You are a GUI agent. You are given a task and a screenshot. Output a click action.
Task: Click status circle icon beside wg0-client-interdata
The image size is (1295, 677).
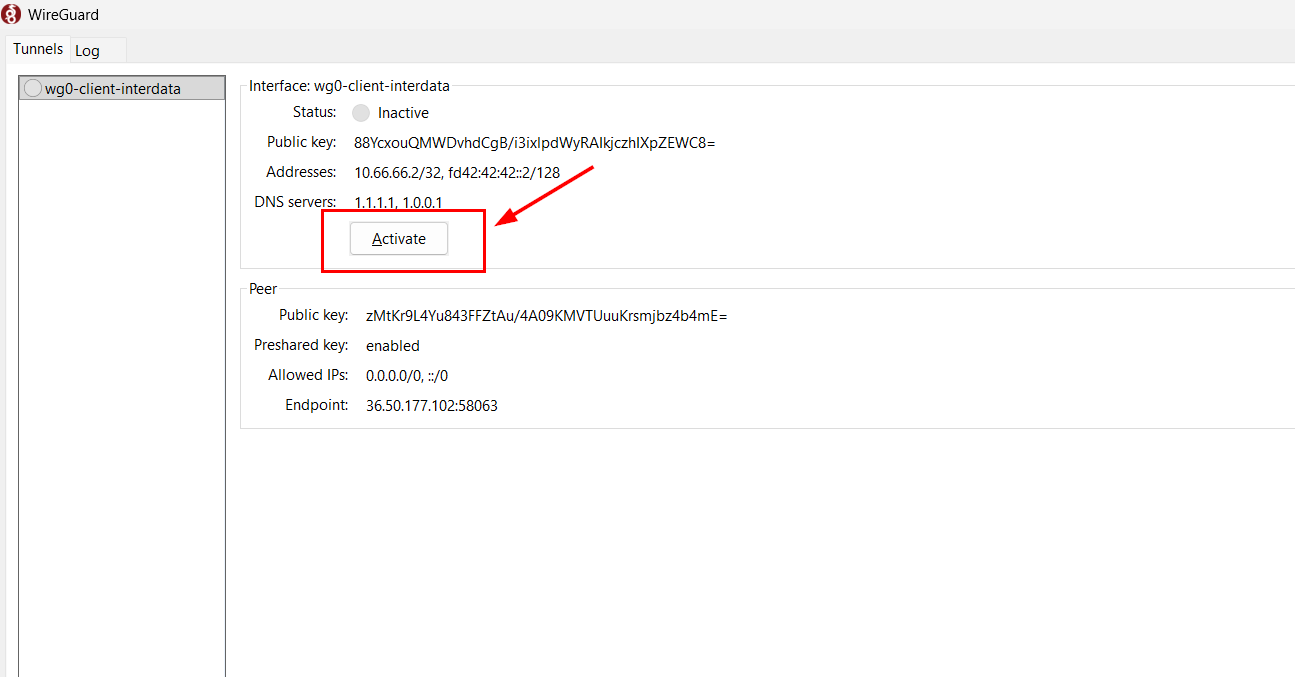pos(33,88)
